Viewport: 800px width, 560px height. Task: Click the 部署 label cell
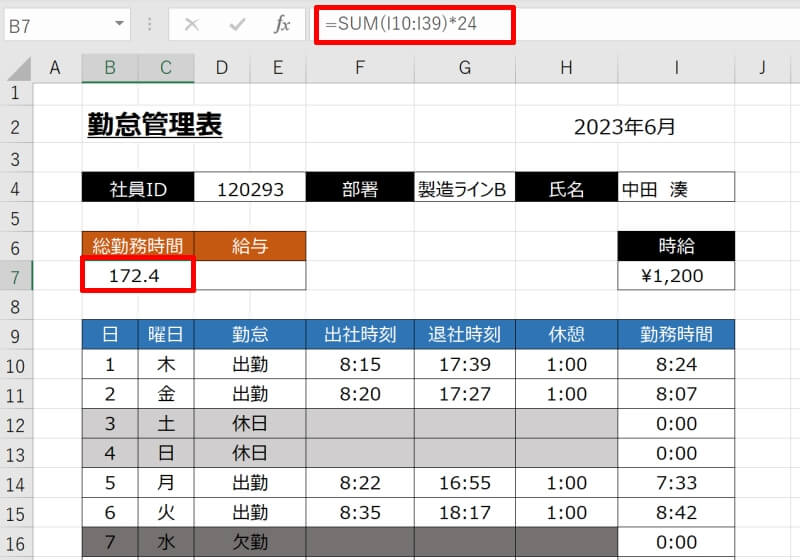click(360, 187)
